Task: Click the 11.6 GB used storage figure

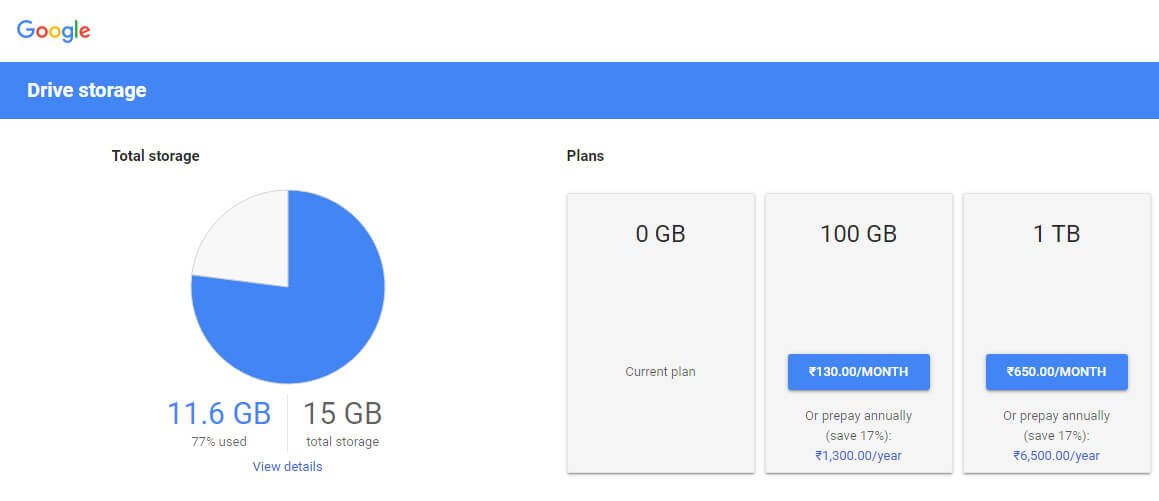Action: [x=219, y=414]
